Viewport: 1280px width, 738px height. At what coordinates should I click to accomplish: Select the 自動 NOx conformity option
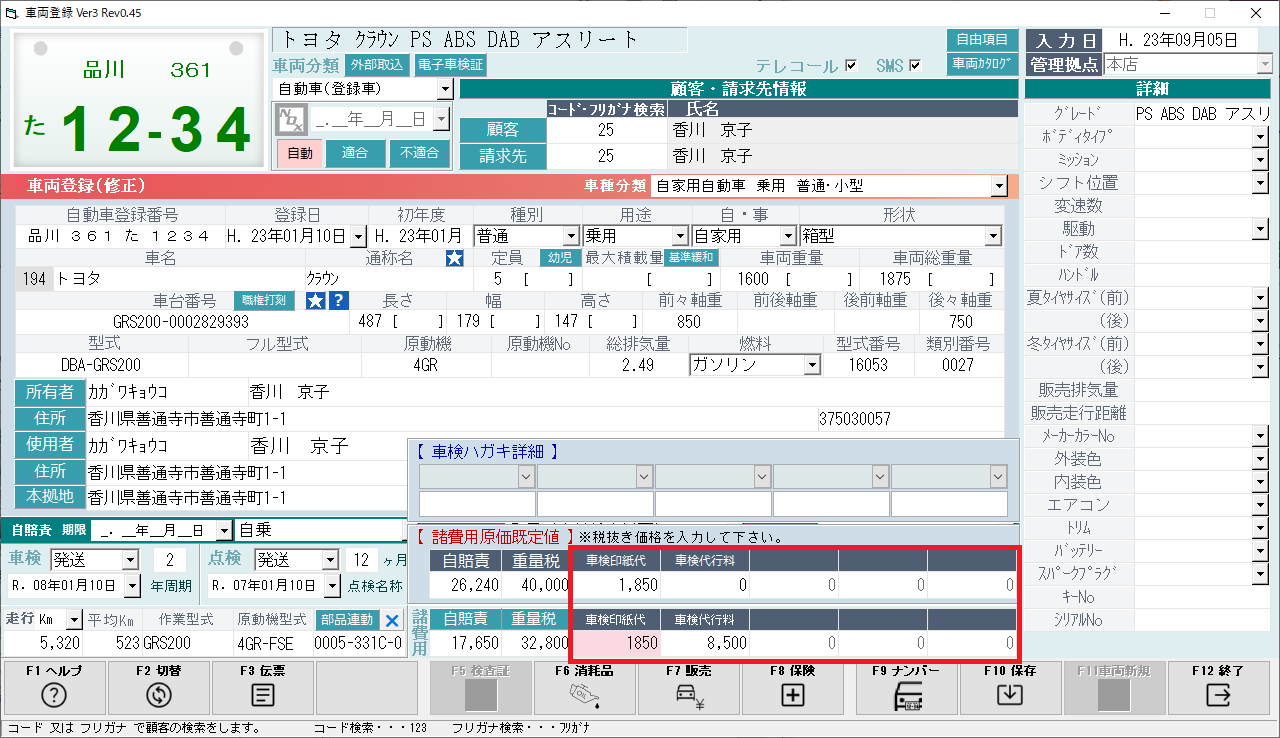click(x=299, y=154)
